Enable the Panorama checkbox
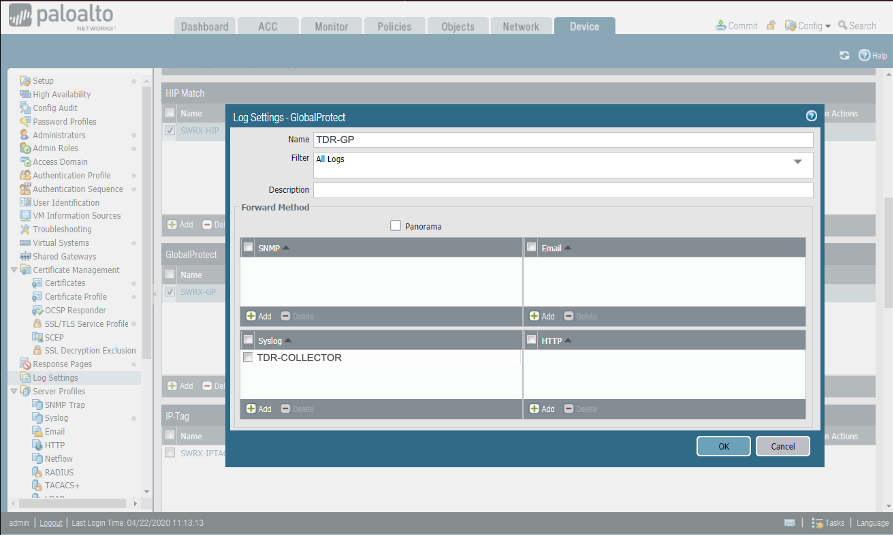The width and height of the screenshot is (893, 535). (395, 226)
